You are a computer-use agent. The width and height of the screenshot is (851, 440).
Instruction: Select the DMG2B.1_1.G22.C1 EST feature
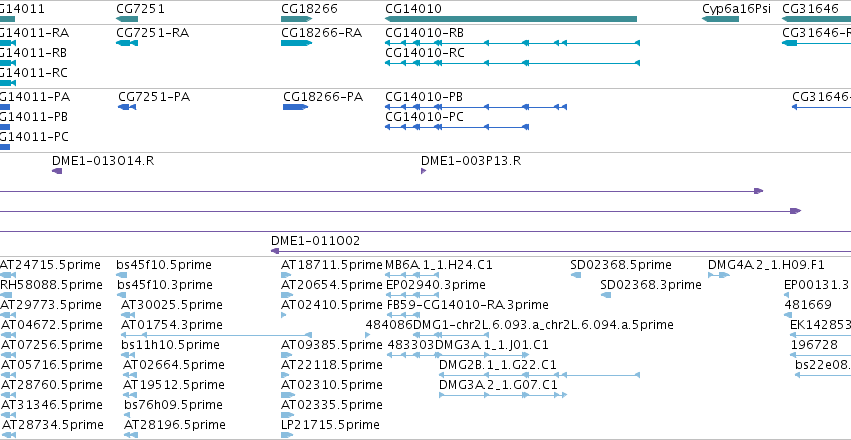539,375
